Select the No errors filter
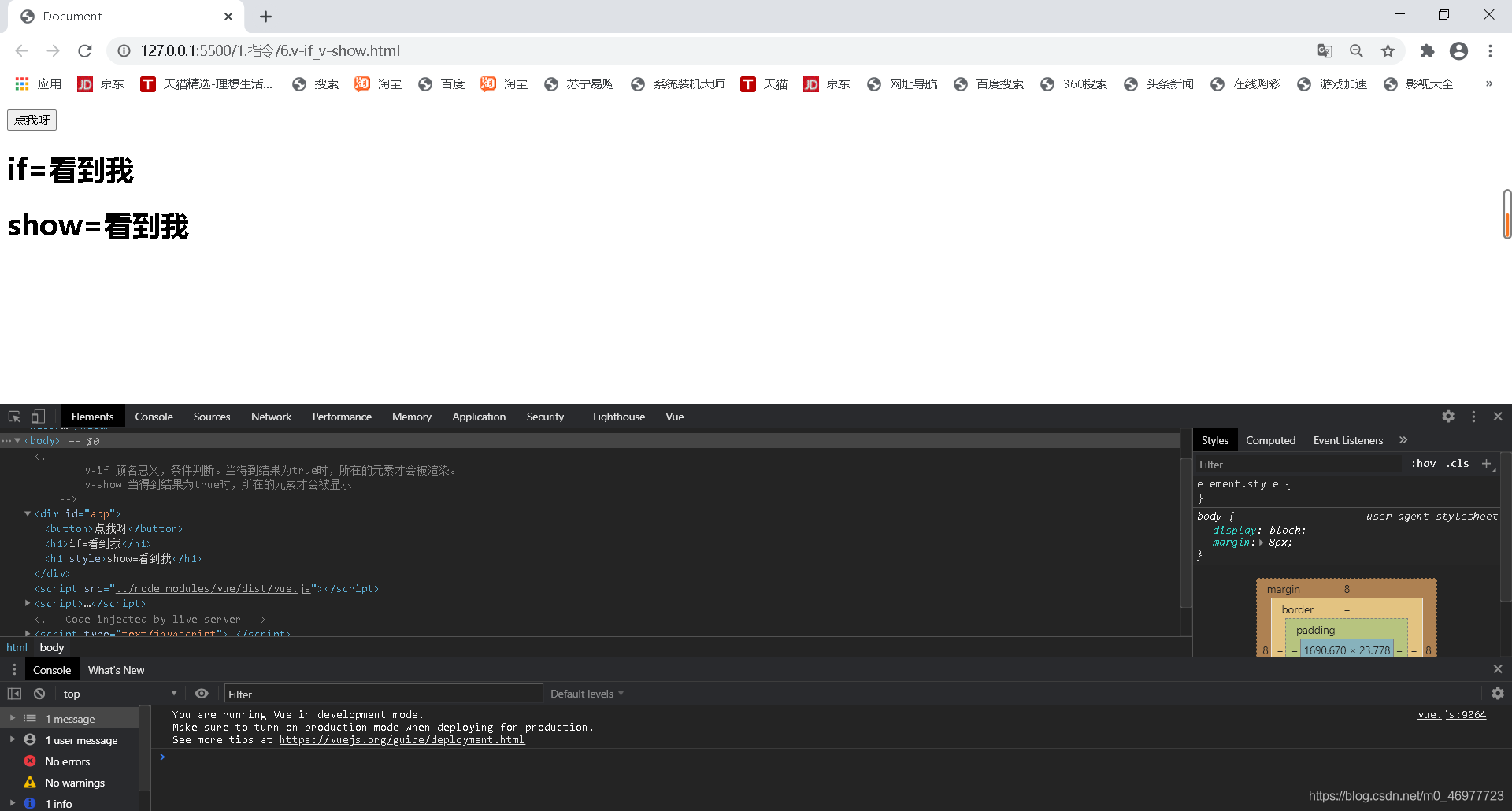 pyautogui.click(x=69, y=761)
